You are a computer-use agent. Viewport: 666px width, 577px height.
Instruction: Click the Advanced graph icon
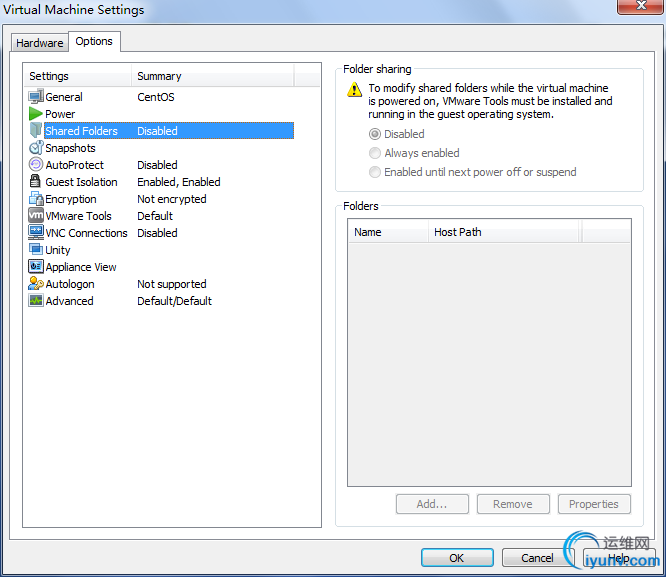point(36,300)
